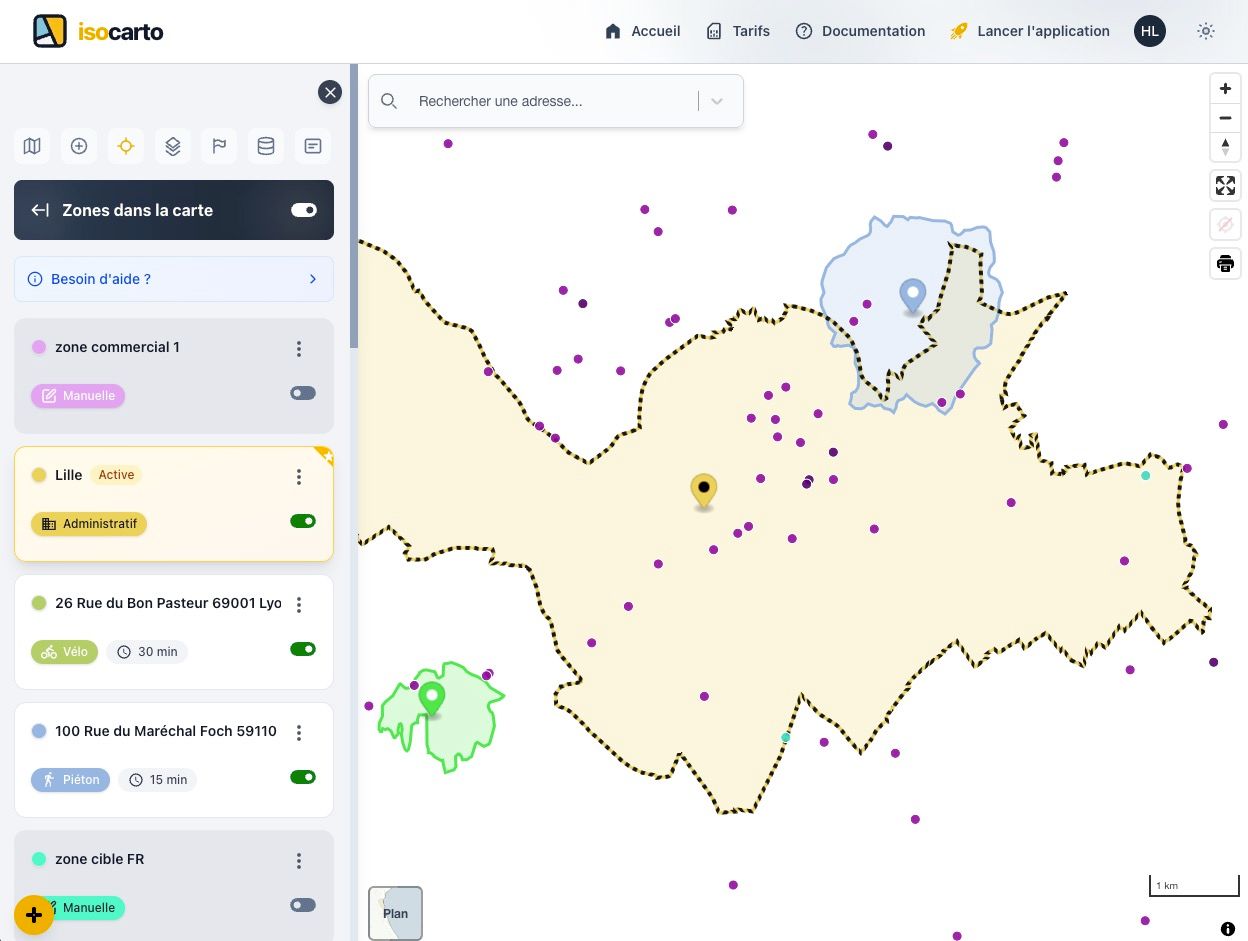Open options menu for Lille zone
Viewport: 1248px width, 941px height.
[299, 476]
